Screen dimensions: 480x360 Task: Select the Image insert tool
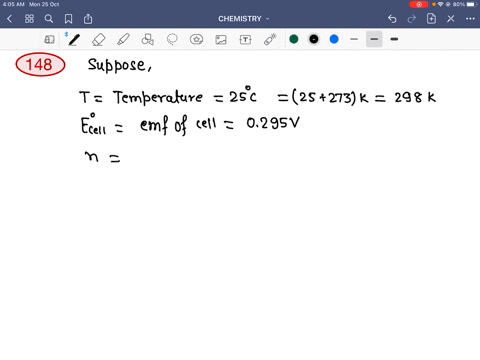point(221,40)
